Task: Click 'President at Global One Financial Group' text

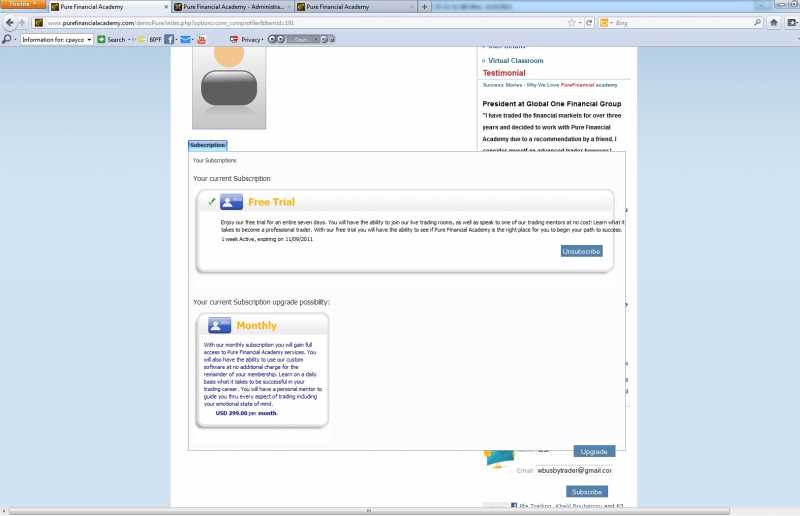Action: (552, 104)
